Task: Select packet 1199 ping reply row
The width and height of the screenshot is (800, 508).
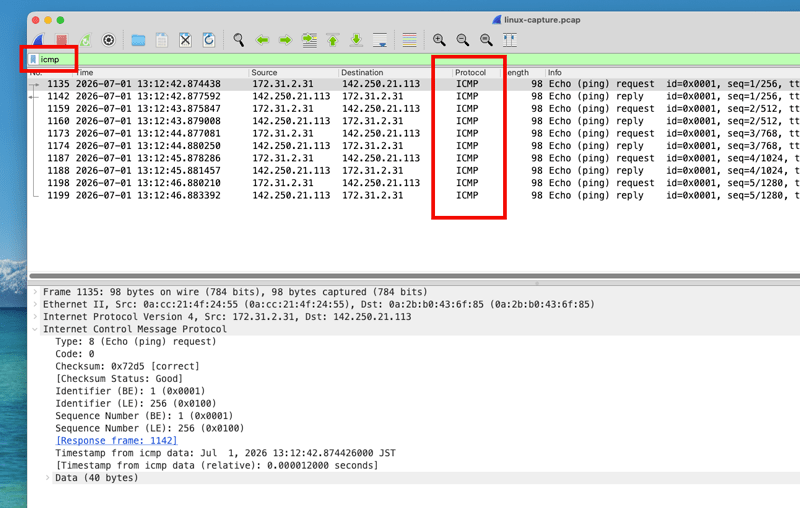Action: (413, 195)
